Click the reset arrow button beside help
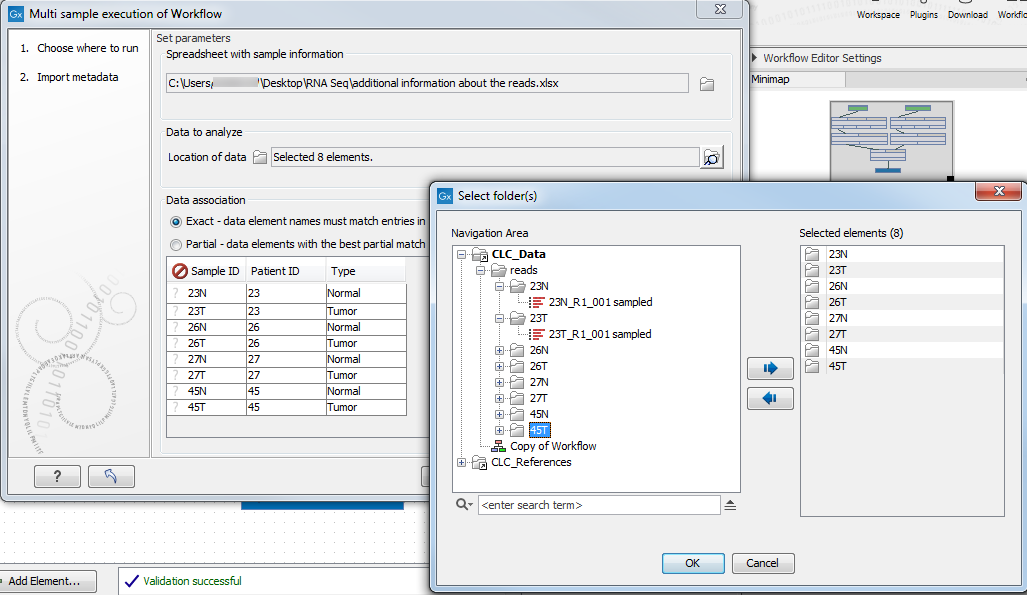Image resolution: width=1027 pixels, height=595 pixels. pyautogui.click(x=111, y=476)
